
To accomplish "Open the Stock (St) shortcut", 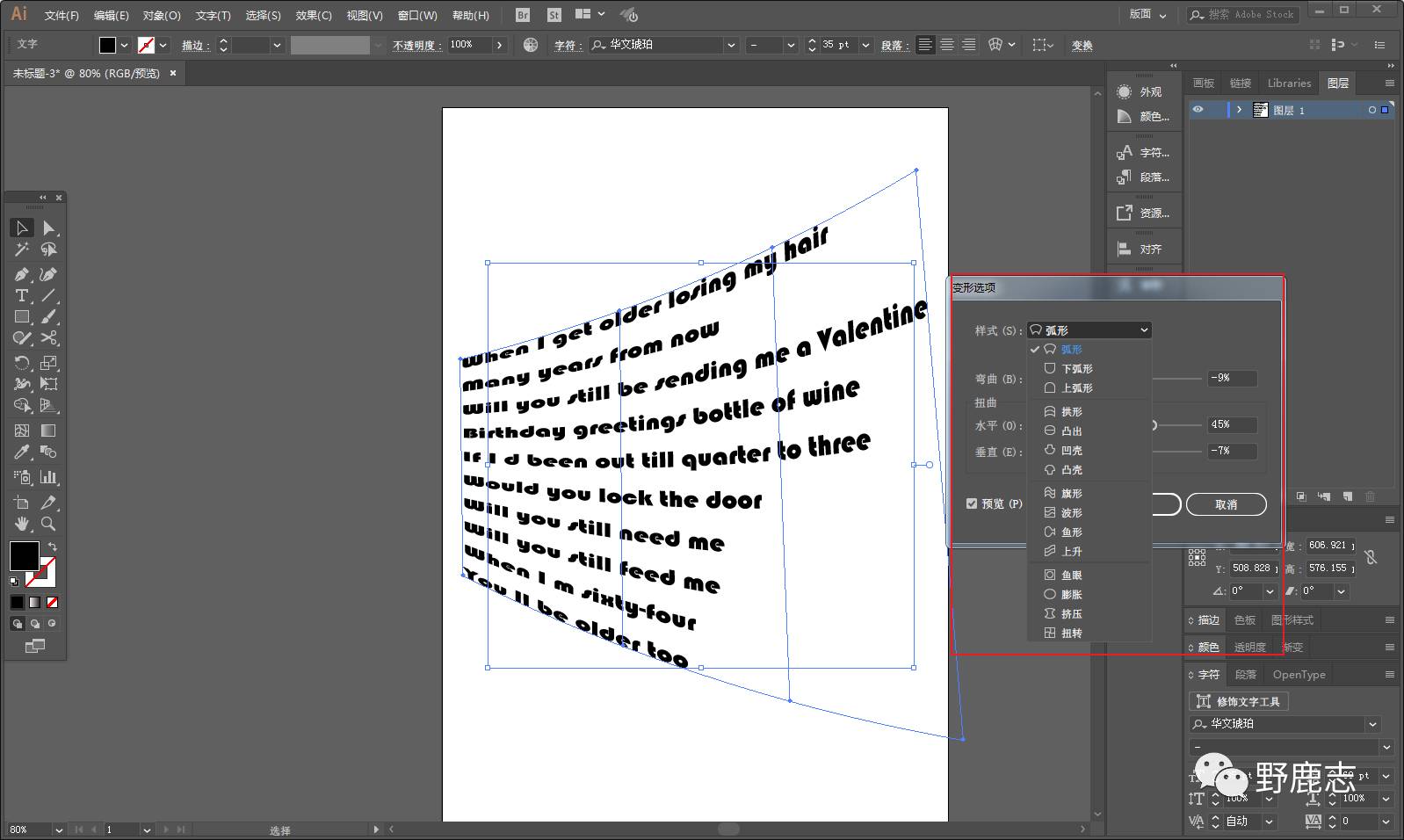I will 554,15.
